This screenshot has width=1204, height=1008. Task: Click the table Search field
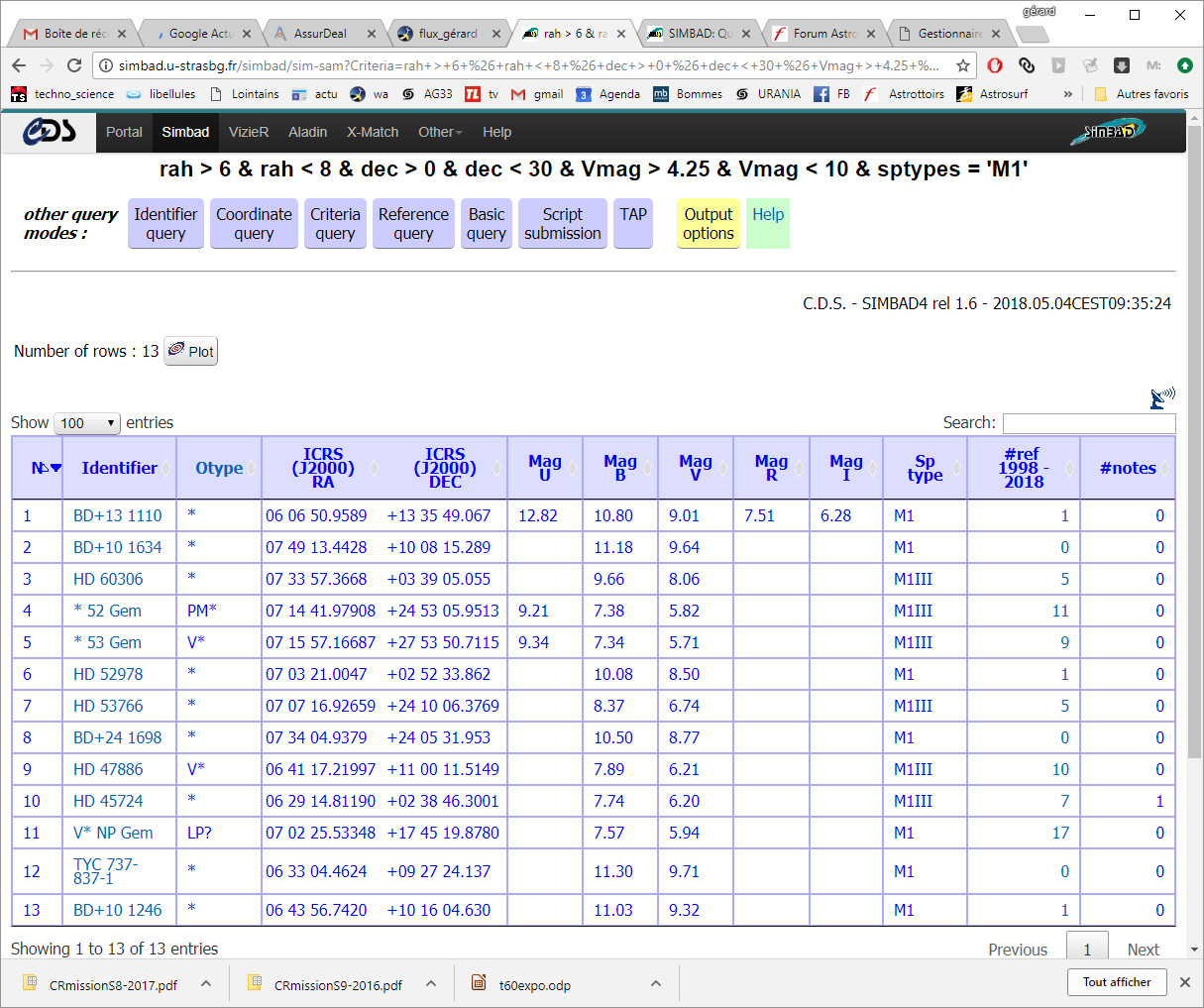[x=1089, y=423]
